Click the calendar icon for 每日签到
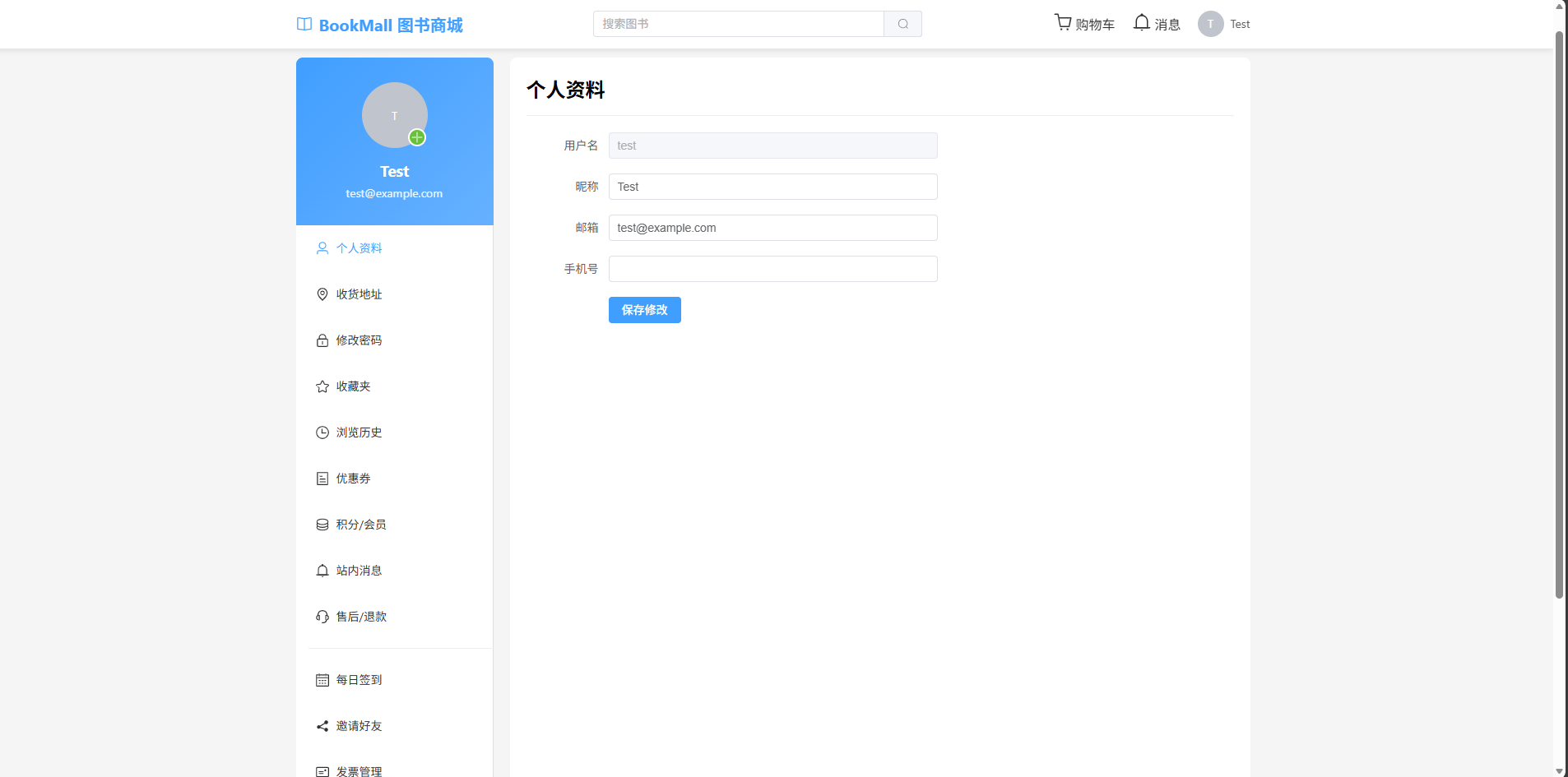 pyautogui.click(x=322, y=680)
